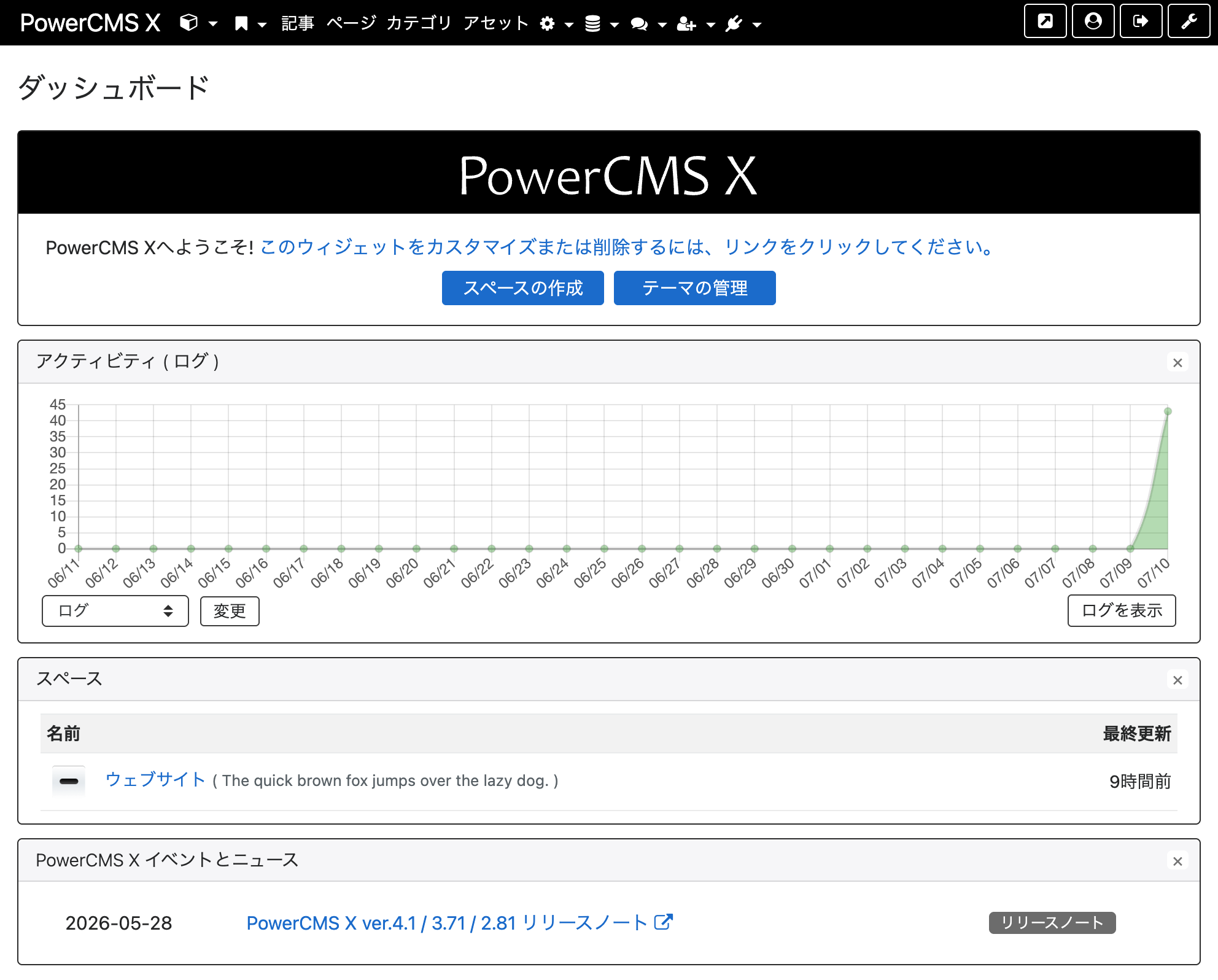Viewport: 1218px width, 980px height.
Task: Open the add-user dropdown in navbar
Action: click(696, 23)
